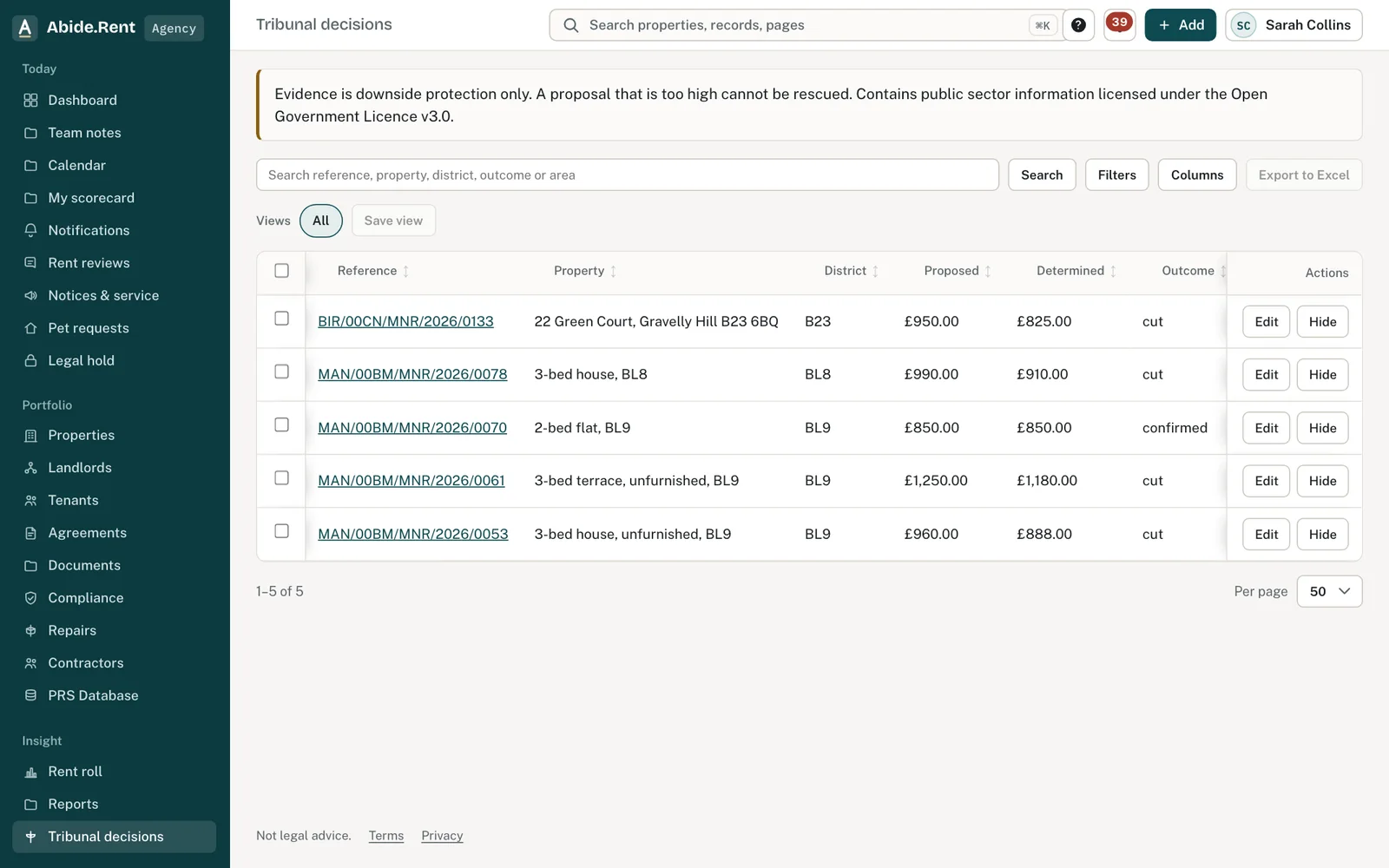Hide the 3-bed house, BL8 row

coord(1322,375)
